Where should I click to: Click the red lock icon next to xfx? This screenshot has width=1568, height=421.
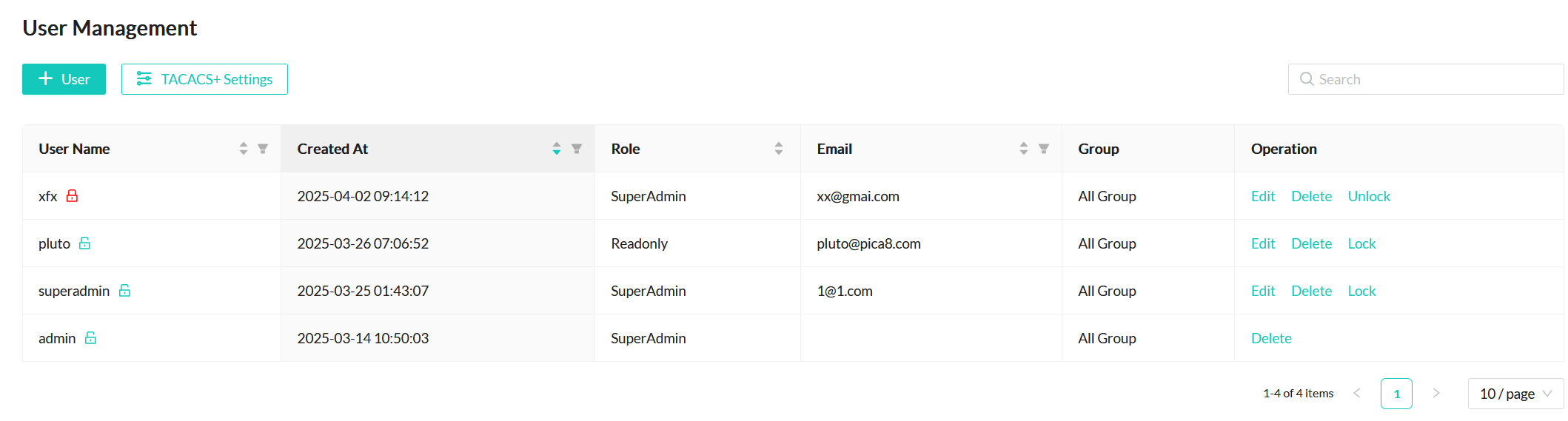72,196
